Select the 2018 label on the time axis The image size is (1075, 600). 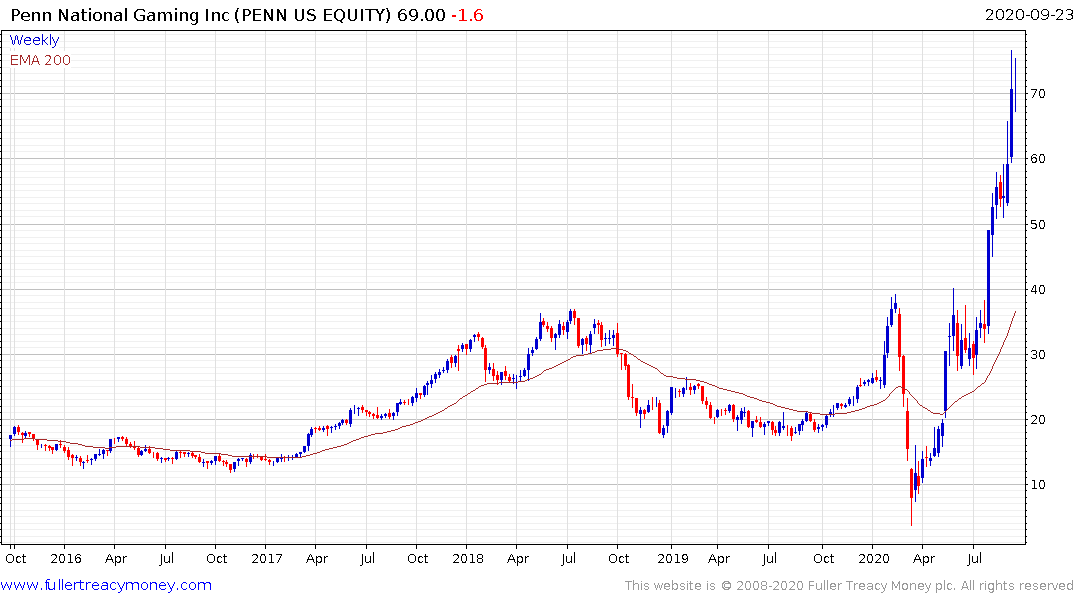[468, 558]
